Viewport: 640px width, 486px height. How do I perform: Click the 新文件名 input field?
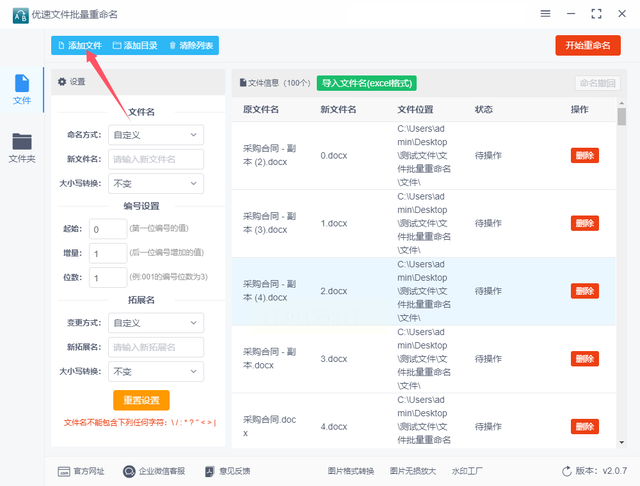pos(156,159)
